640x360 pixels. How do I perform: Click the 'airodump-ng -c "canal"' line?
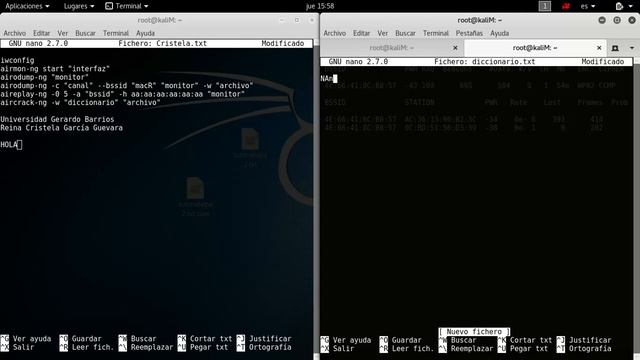pyautogui.click(x=127, y=86)
